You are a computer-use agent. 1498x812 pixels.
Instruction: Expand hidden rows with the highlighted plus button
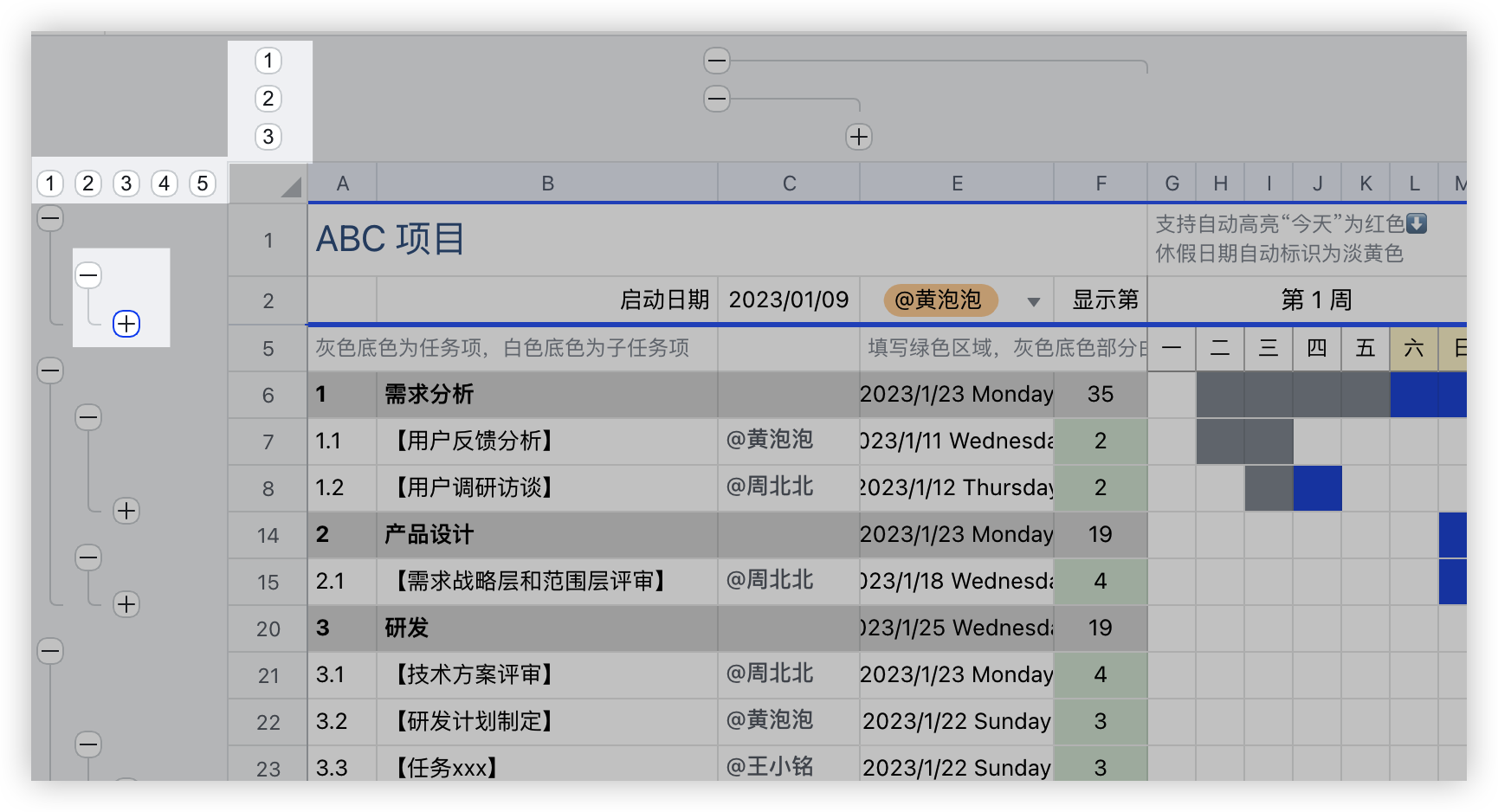point(126,324)
